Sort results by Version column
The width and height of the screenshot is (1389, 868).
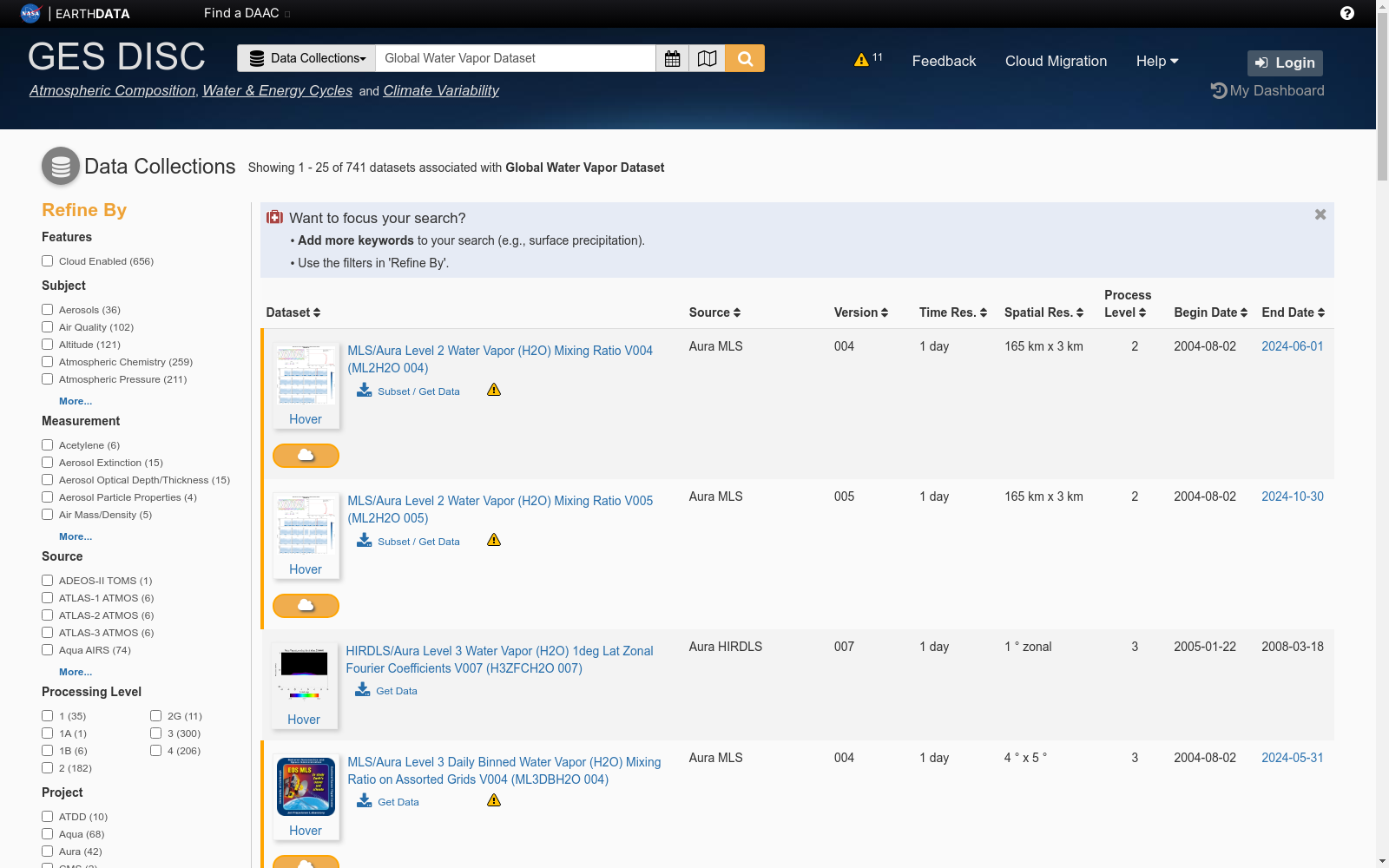coord(861,312)
